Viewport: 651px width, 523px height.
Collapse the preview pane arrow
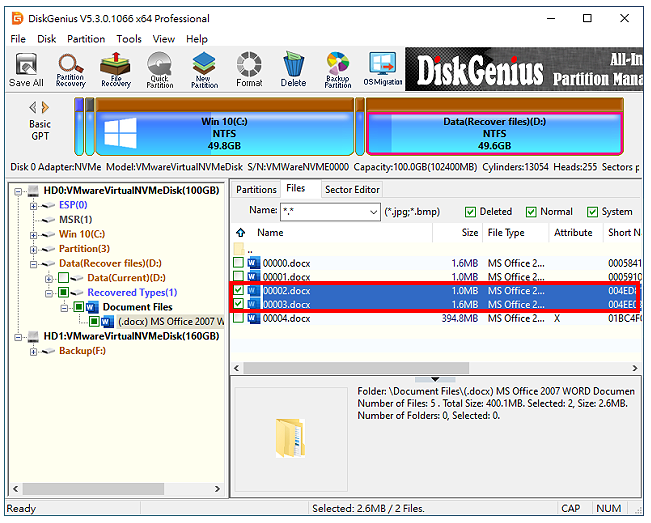tap(435, 379)
